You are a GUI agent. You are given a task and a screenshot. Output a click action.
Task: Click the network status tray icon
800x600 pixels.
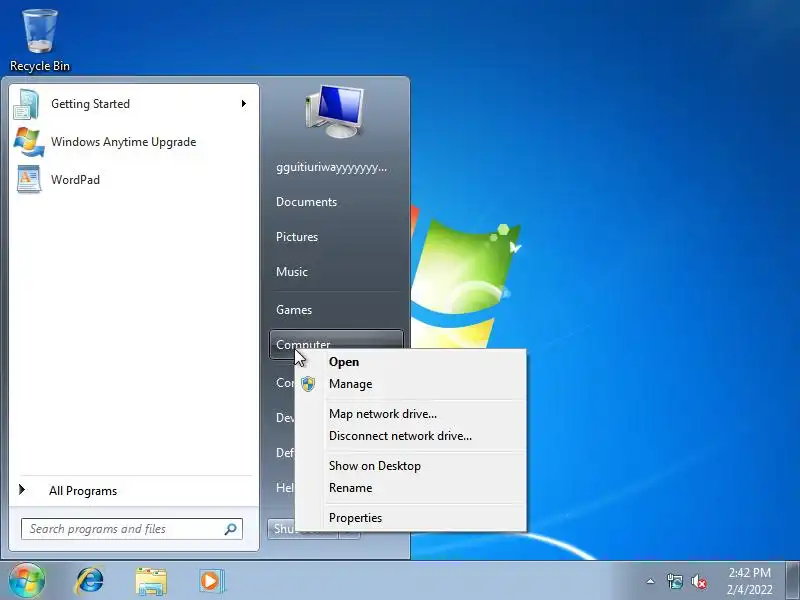(674, 581)
